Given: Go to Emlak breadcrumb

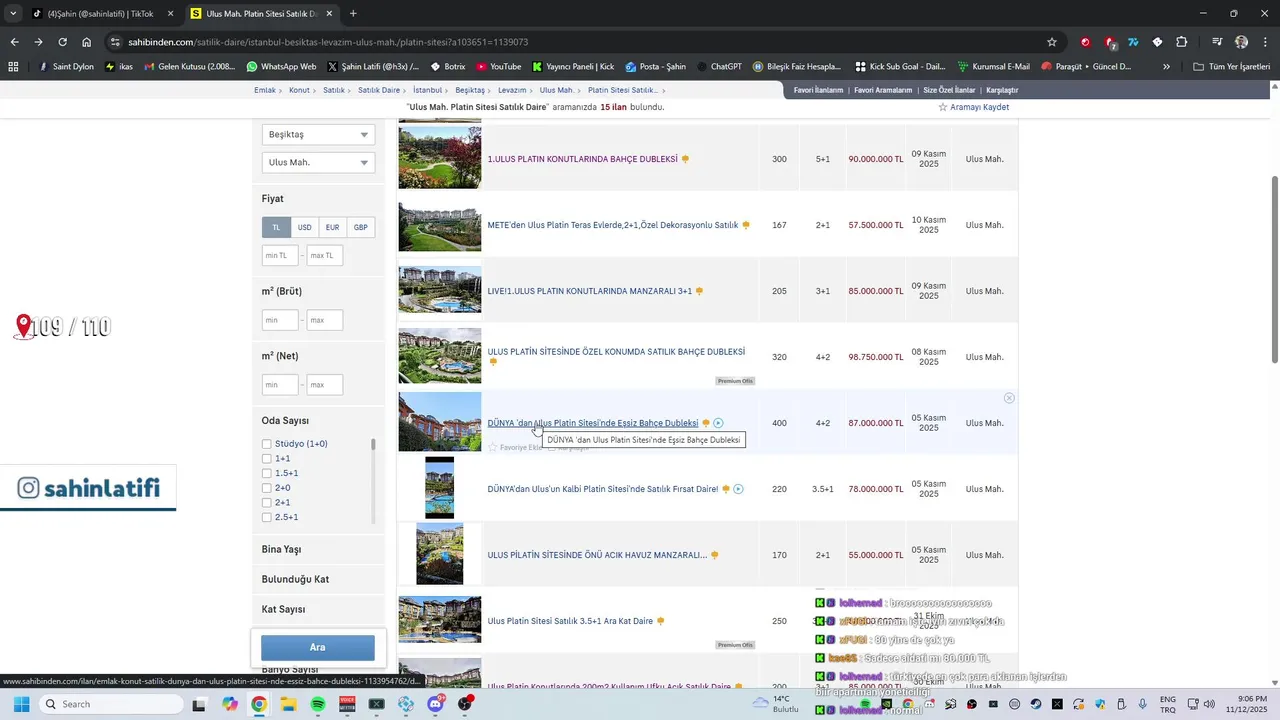Looking at the screenshot, I should tap(264, 90).
